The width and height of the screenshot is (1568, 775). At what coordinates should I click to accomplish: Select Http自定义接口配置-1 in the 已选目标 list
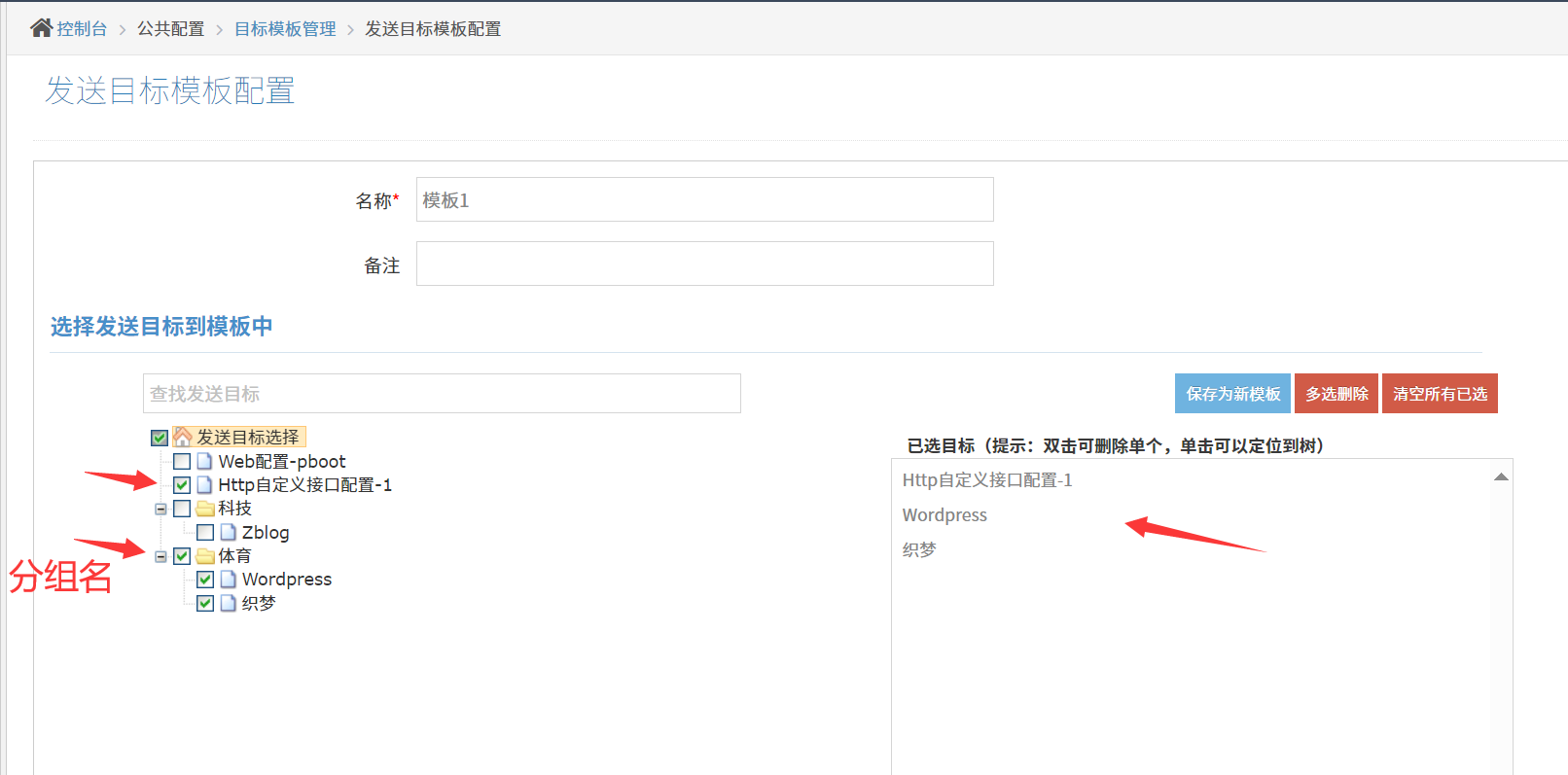pyautogui.click(x=987, y=480)
